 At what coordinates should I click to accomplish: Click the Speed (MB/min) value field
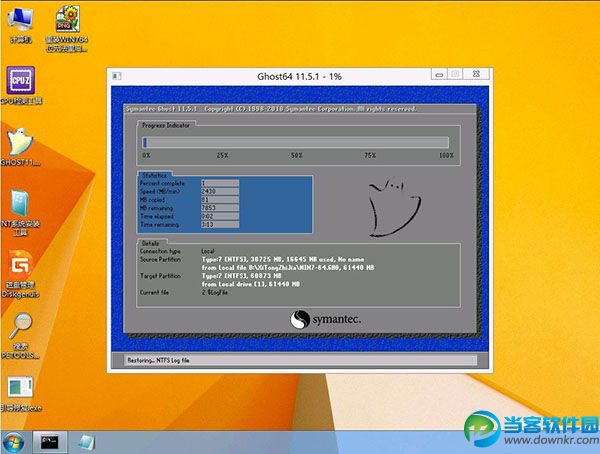pyautogui.click(x=220, y=191)
